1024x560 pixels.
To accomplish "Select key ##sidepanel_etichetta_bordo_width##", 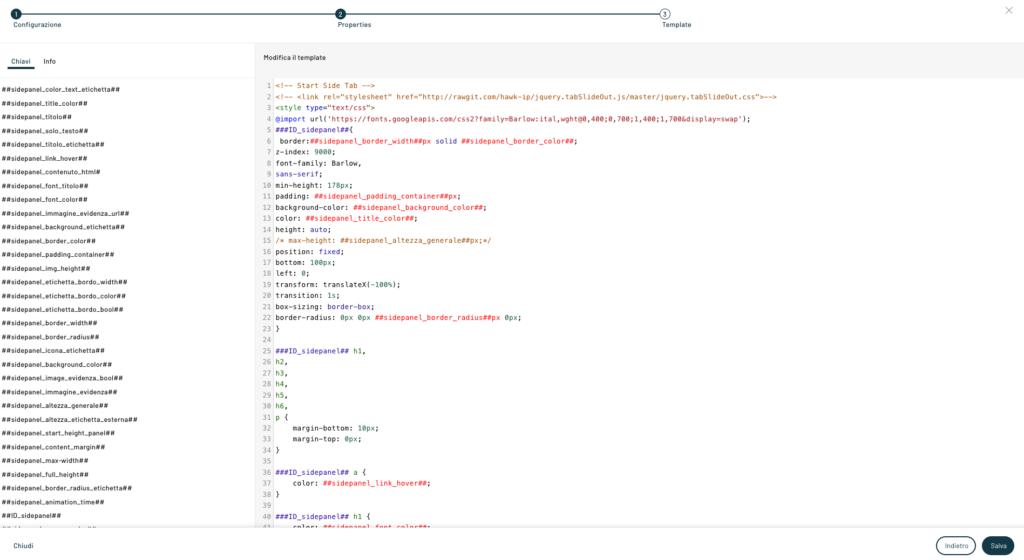I will pyautogui.click(x=64, y=282).
